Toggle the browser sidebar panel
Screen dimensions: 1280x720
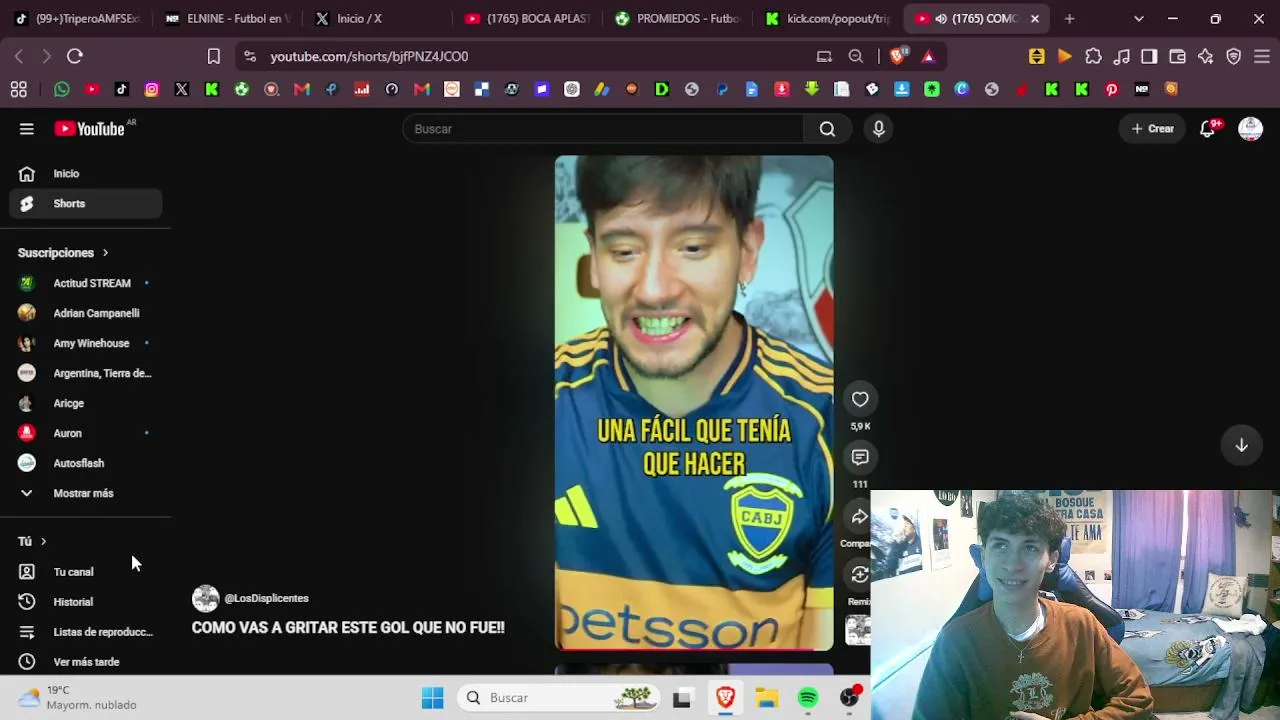(1149, 57)
